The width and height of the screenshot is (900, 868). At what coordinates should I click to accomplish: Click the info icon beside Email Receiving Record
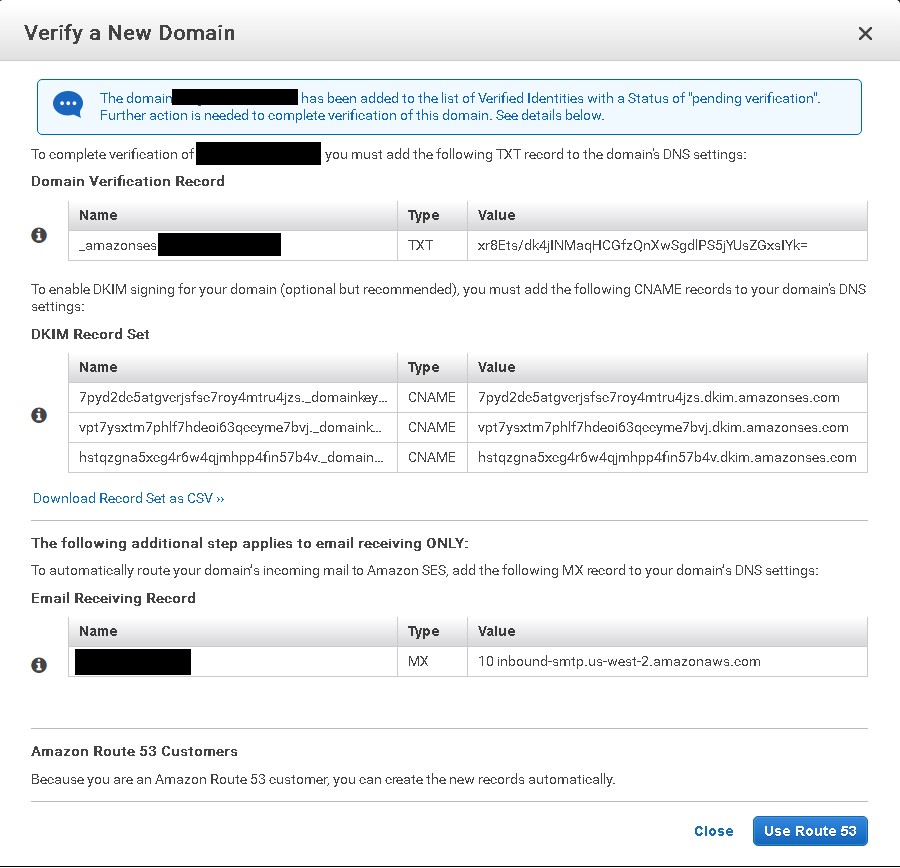coord(39,665)
